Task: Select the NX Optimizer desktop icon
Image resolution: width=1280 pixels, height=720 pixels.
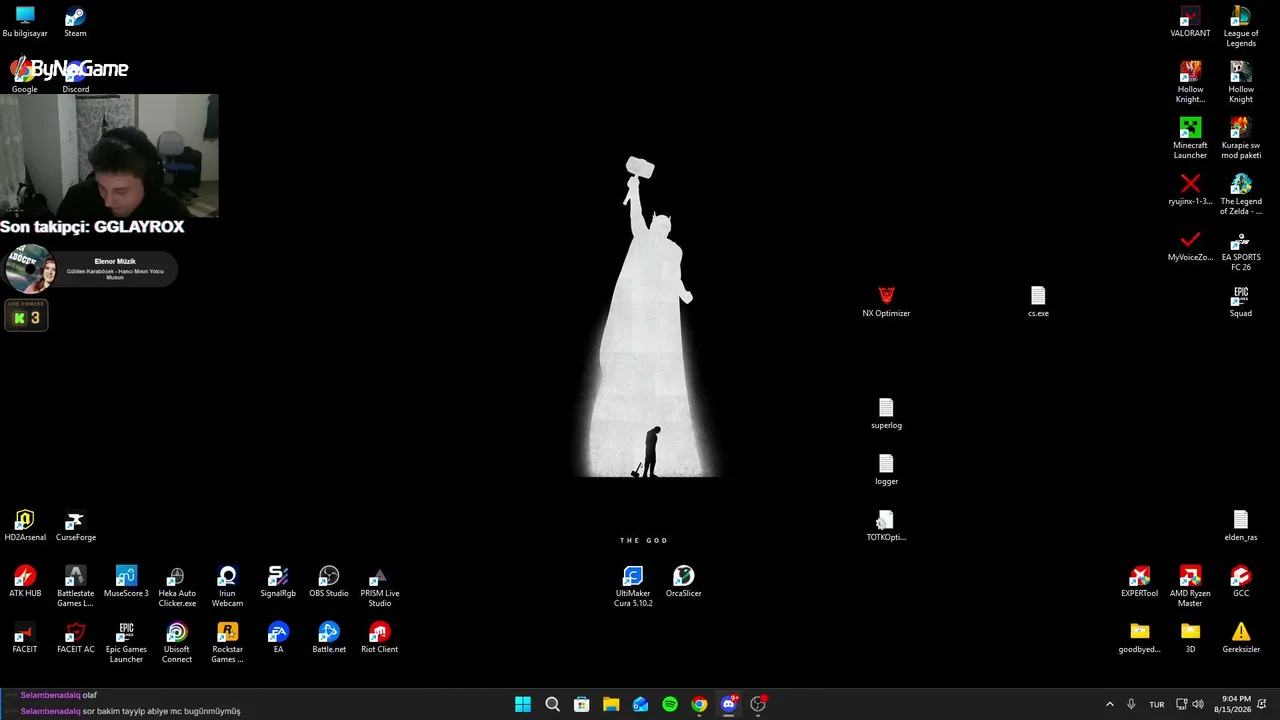Action: [886, 302]
